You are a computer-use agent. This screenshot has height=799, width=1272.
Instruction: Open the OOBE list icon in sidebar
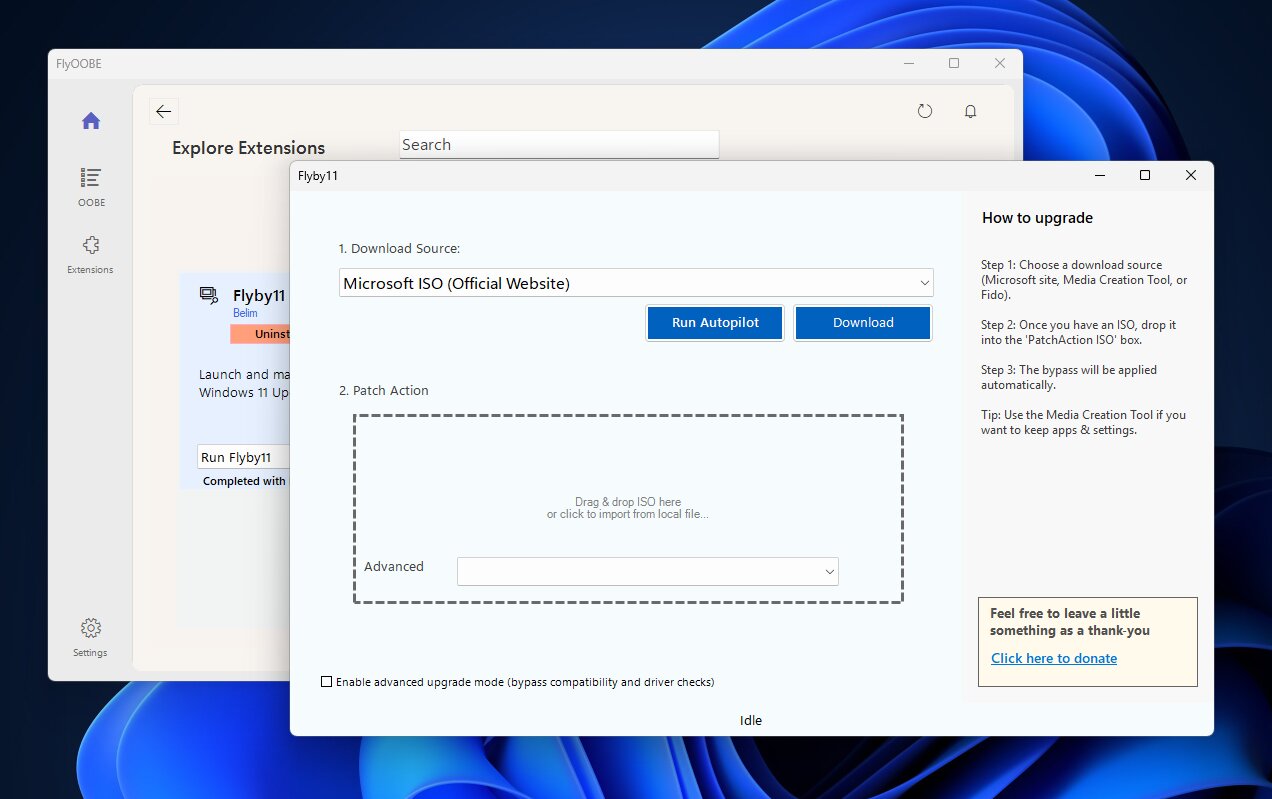91,178
